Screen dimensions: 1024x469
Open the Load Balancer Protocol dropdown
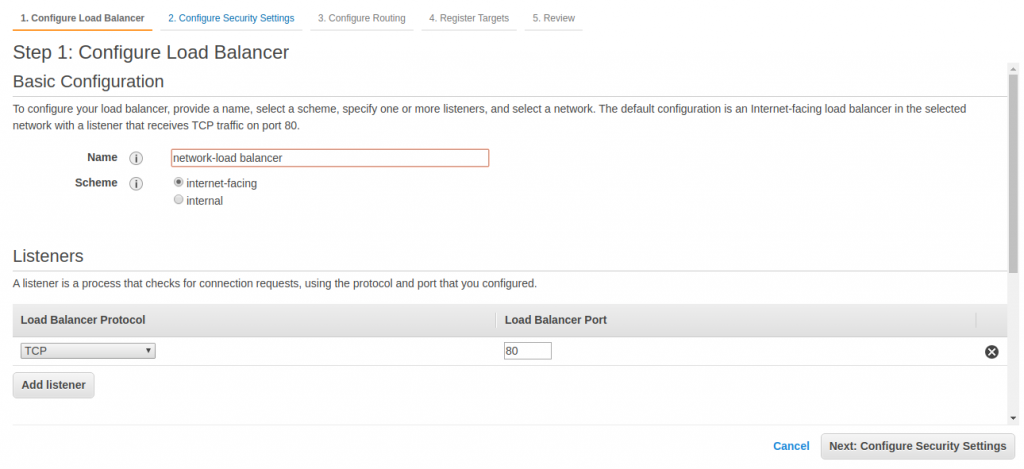(x=88, y=351)
